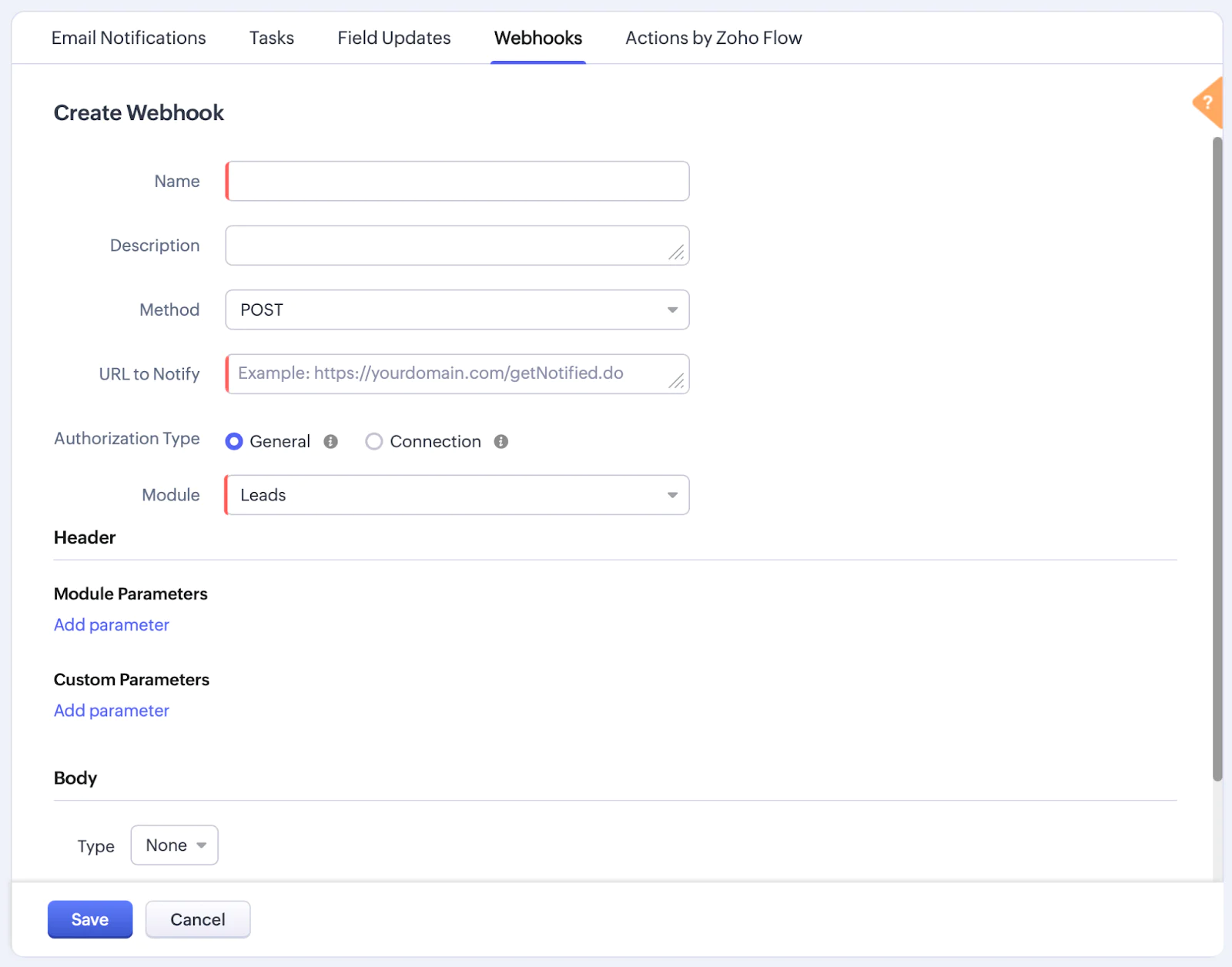Select the General authorization type
Viewport: 1232px width, 967px height.
pos(234,441)
